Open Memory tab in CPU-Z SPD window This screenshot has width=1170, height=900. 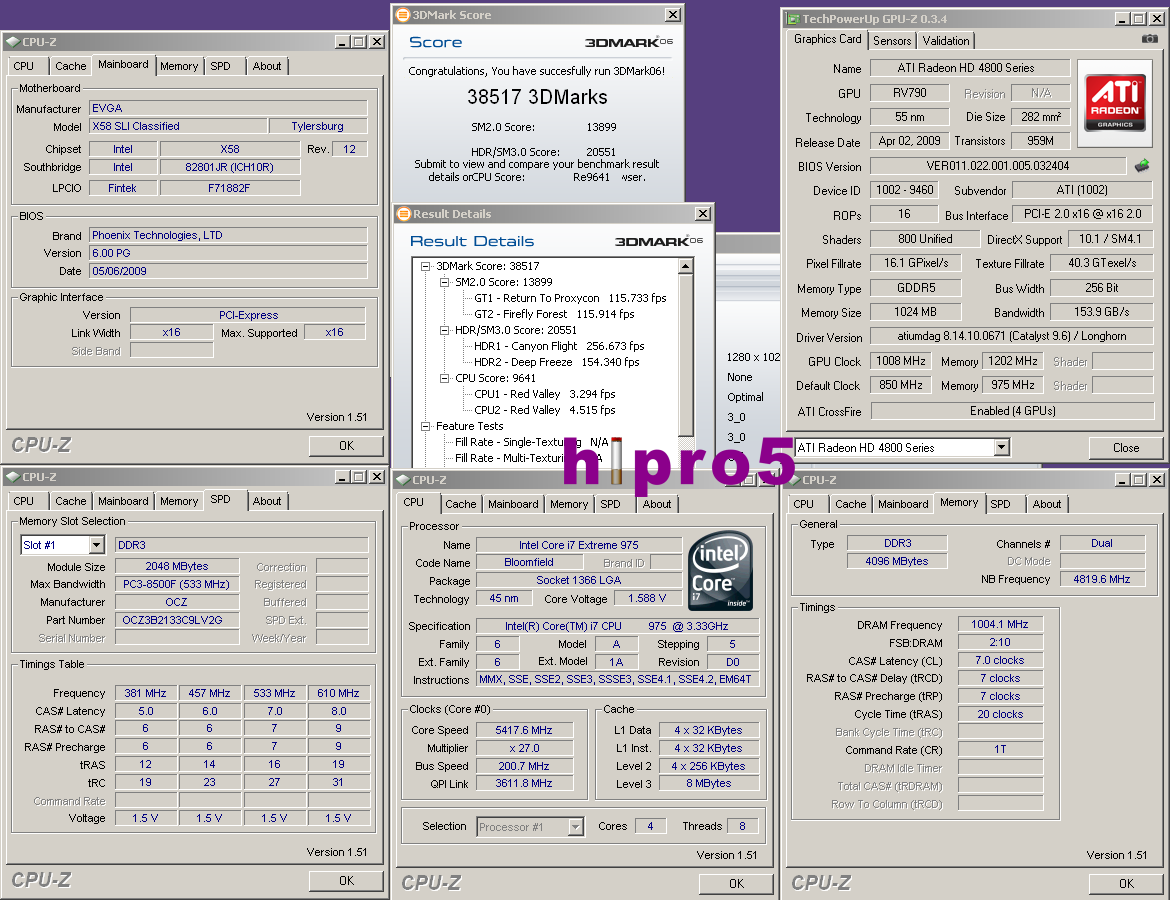click(x=179, y=501)
